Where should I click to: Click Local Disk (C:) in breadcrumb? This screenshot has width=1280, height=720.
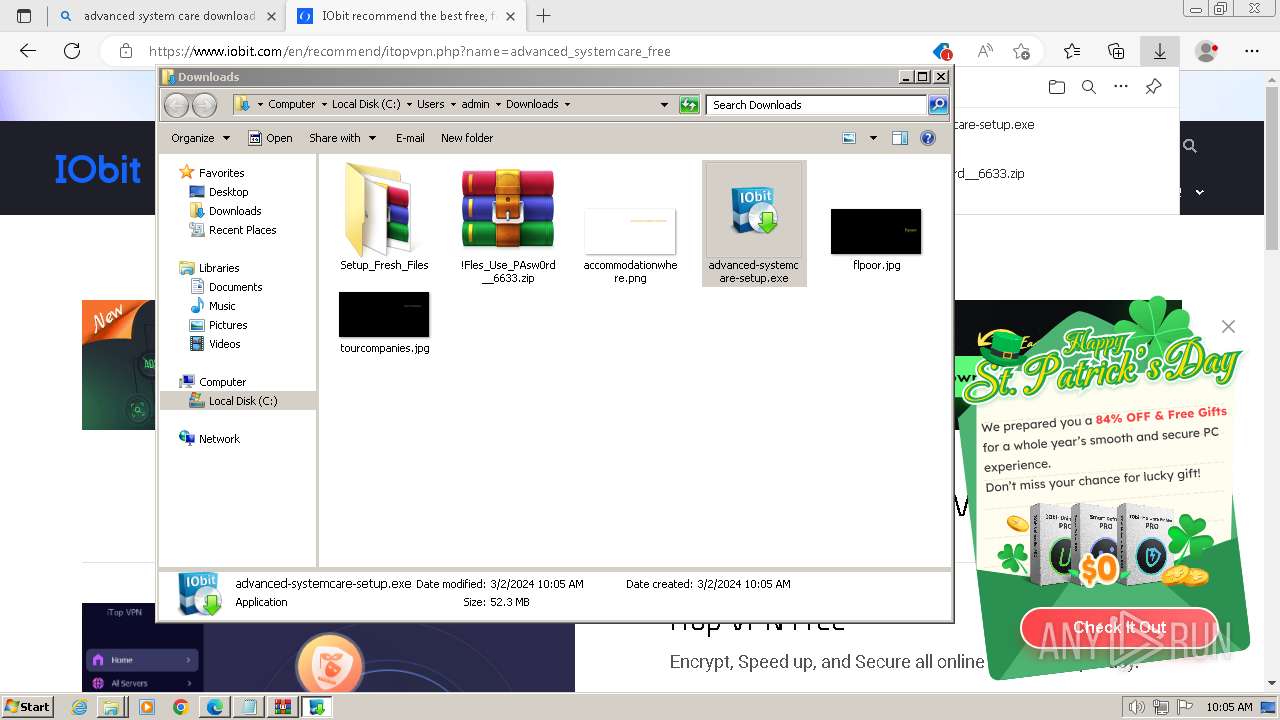(366, 104)
